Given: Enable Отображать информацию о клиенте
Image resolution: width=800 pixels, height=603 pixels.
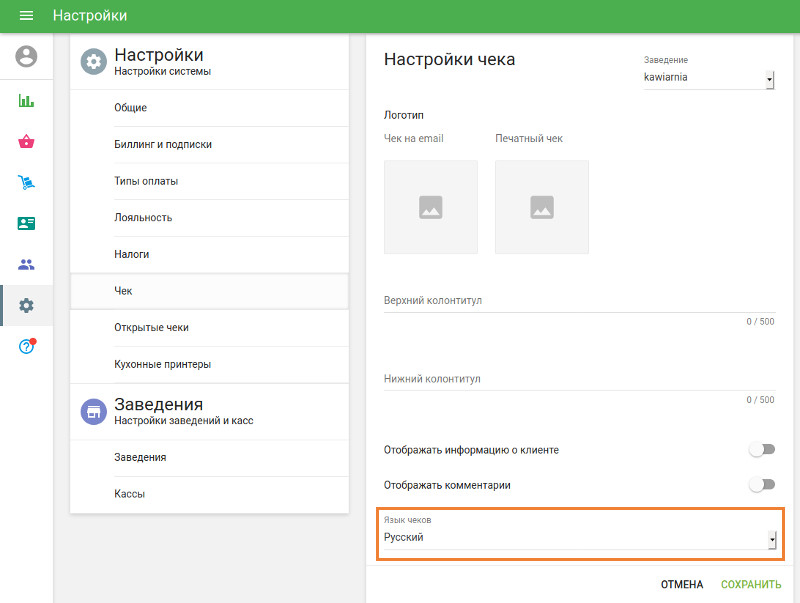Looking at the screenshot, I should (x=760, y=450).
